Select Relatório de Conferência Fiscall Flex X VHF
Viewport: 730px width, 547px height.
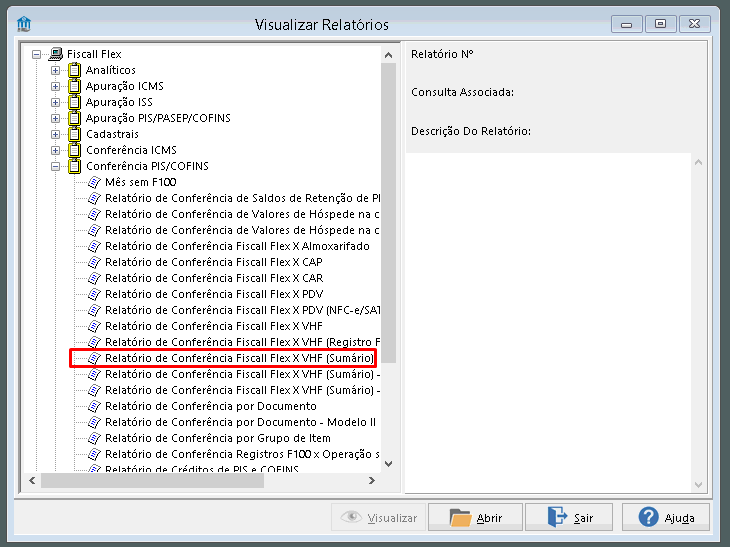(214, 326)
